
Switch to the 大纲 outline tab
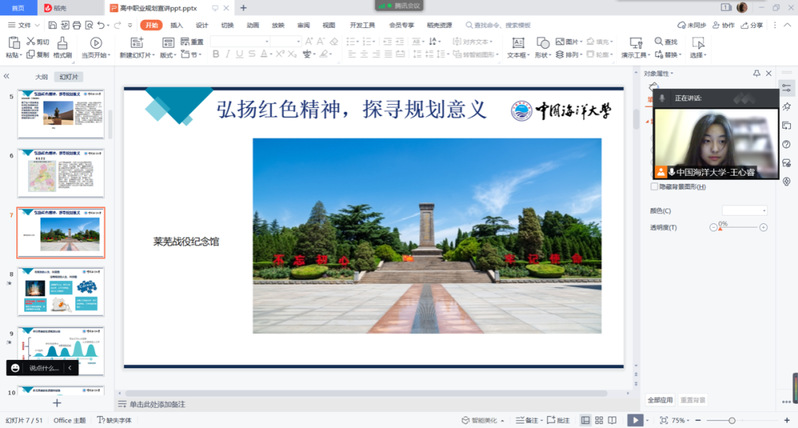[41, 76]
